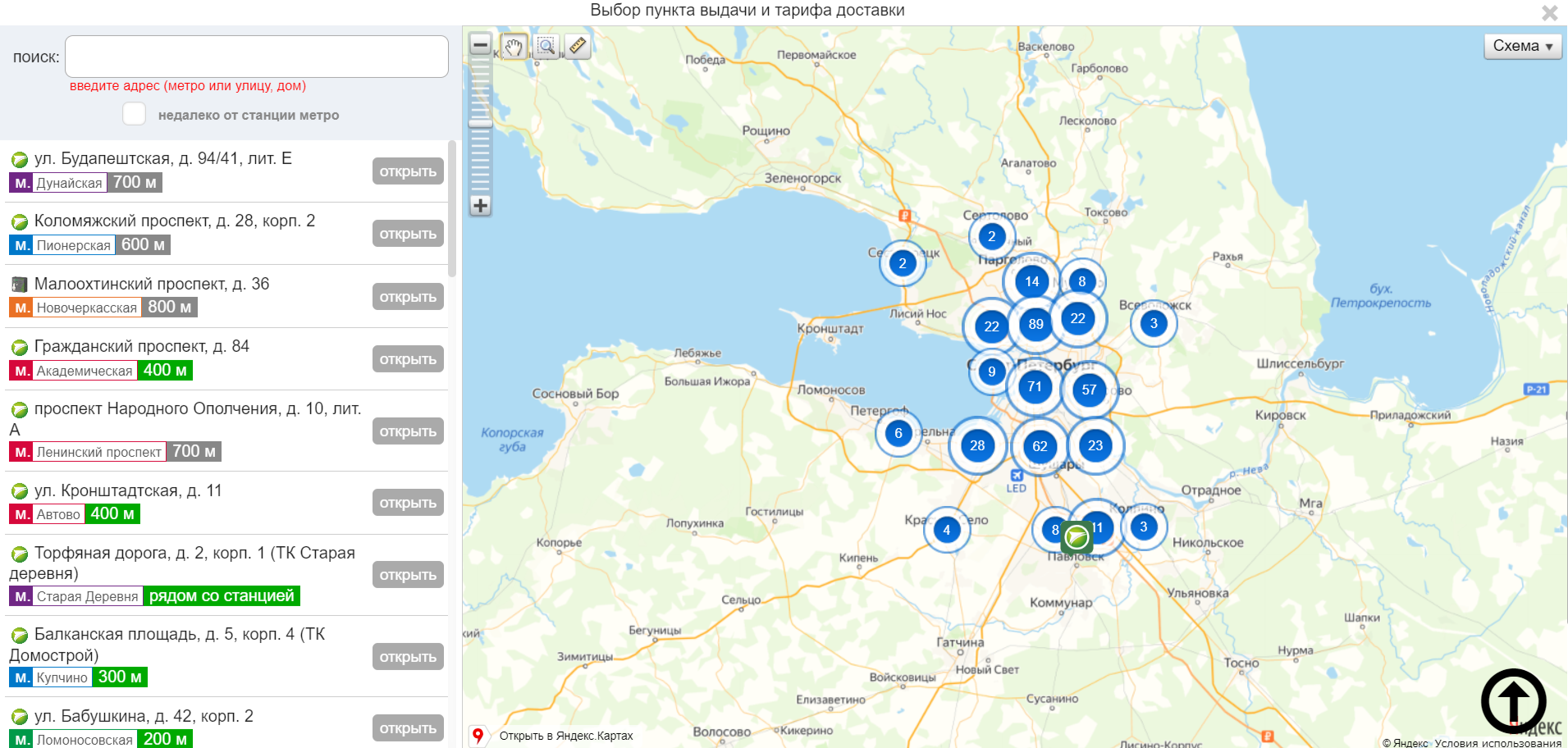This screenshot has width=1568, height=748.
Task: Click the map cluster marker numbered 57
Action: click(x=1089, y=390)
